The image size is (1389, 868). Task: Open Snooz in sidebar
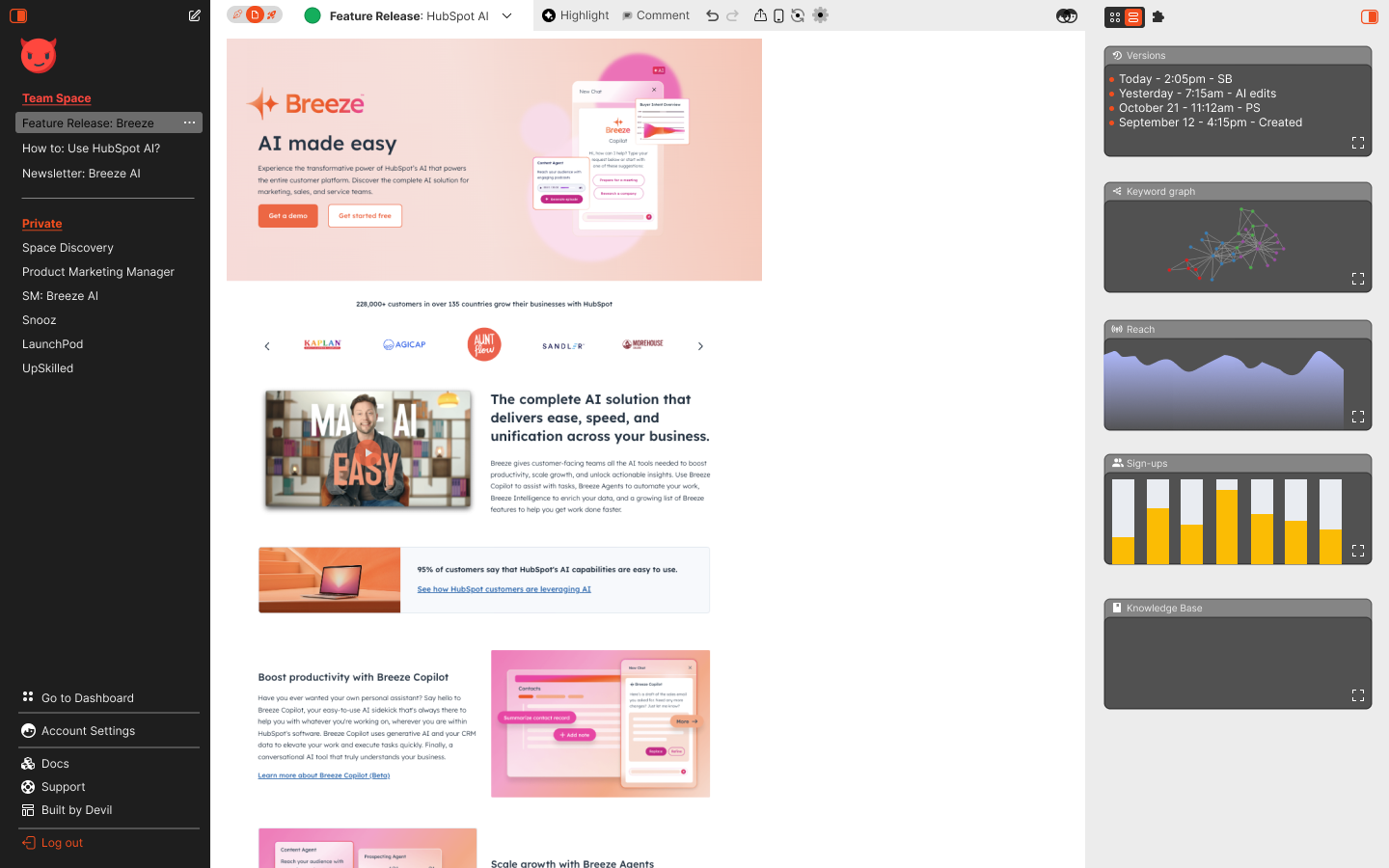coord(40,320)
